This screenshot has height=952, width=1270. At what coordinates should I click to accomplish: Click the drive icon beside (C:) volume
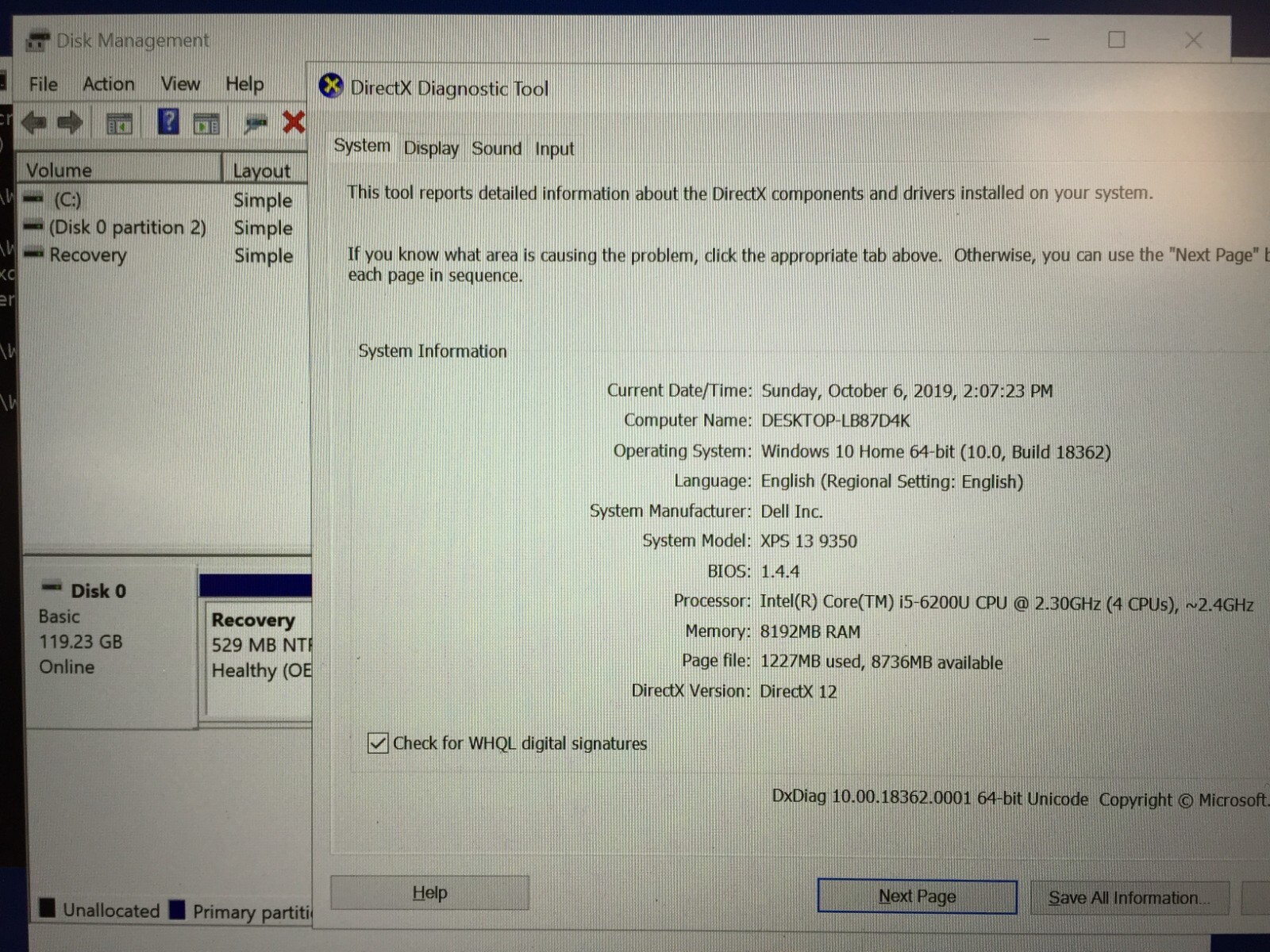pyautogui.click(x=33, y=199)
